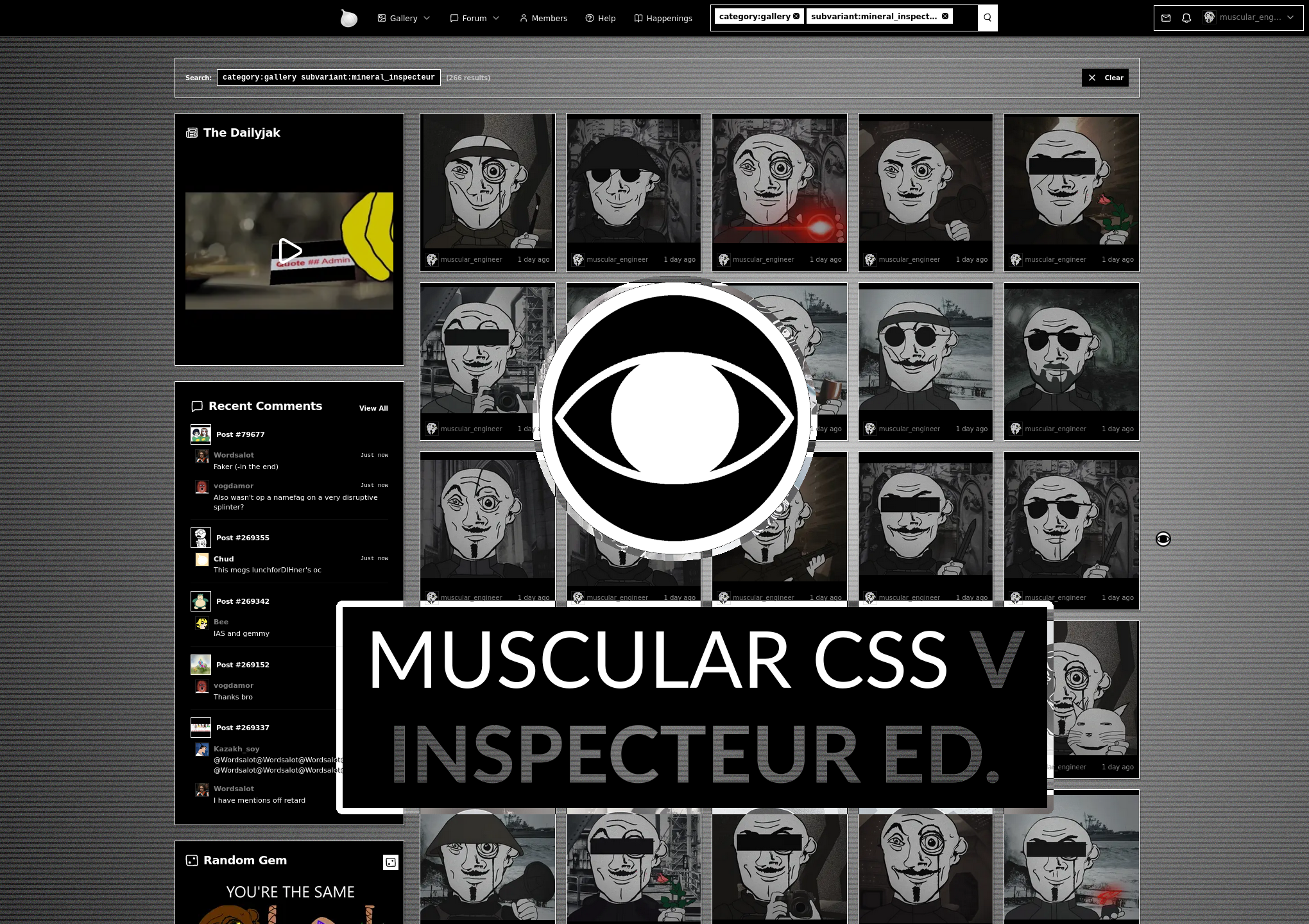Open the Help page
1309x924 pixels.
click(600, 19)
